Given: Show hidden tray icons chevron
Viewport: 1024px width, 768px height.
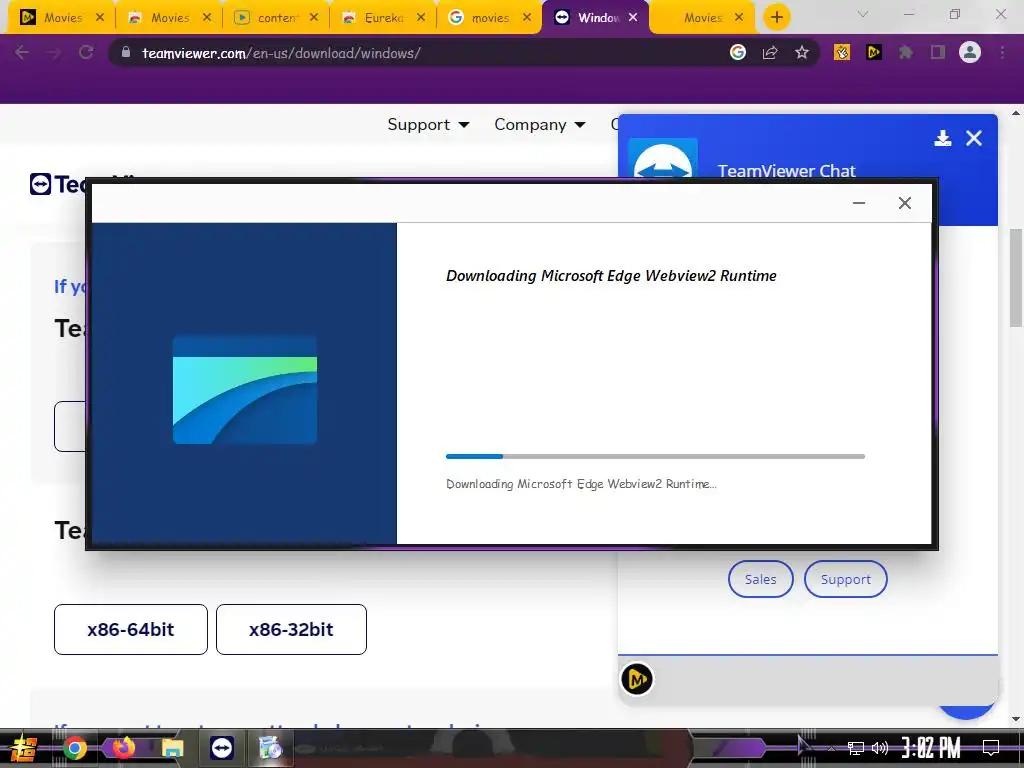Looking at the screenshot, I should (831, 748).
